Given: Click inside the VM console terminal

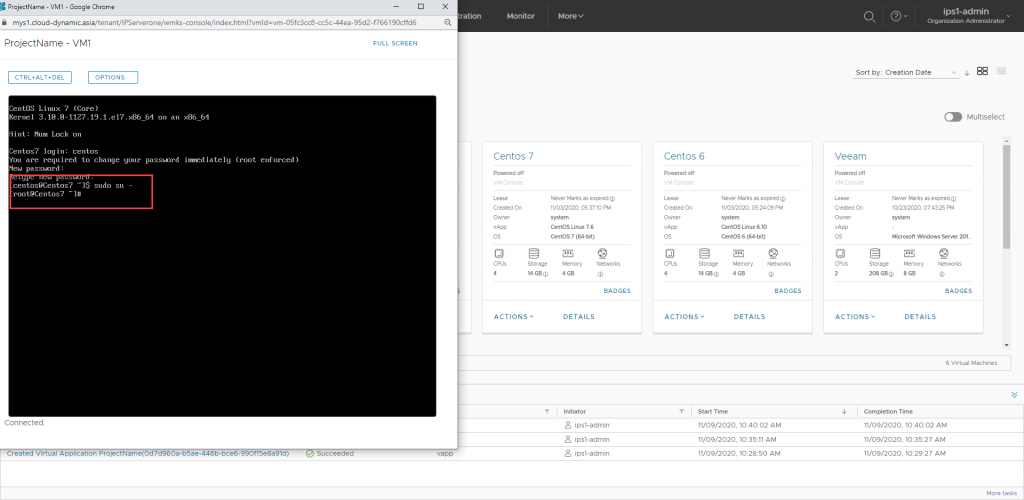Looking at the screenshot, I should coord(222,300).
